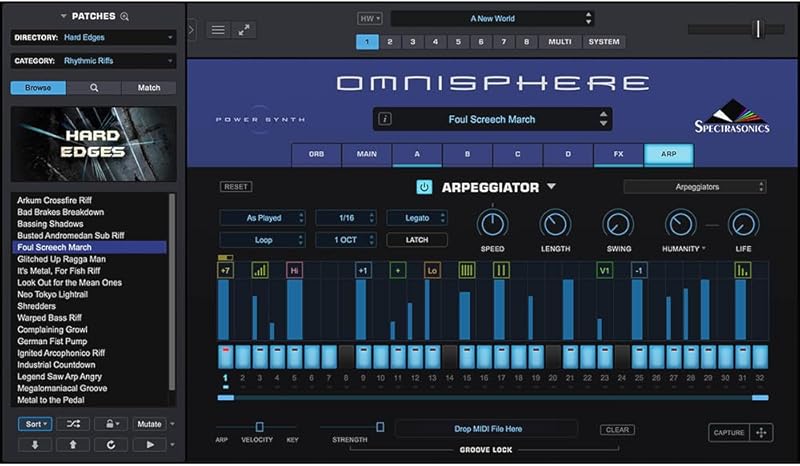Viewport: 800px width, 466px height.
Task: Toggle arpeggiator step 24 on/off
Action: click(622, 356)
